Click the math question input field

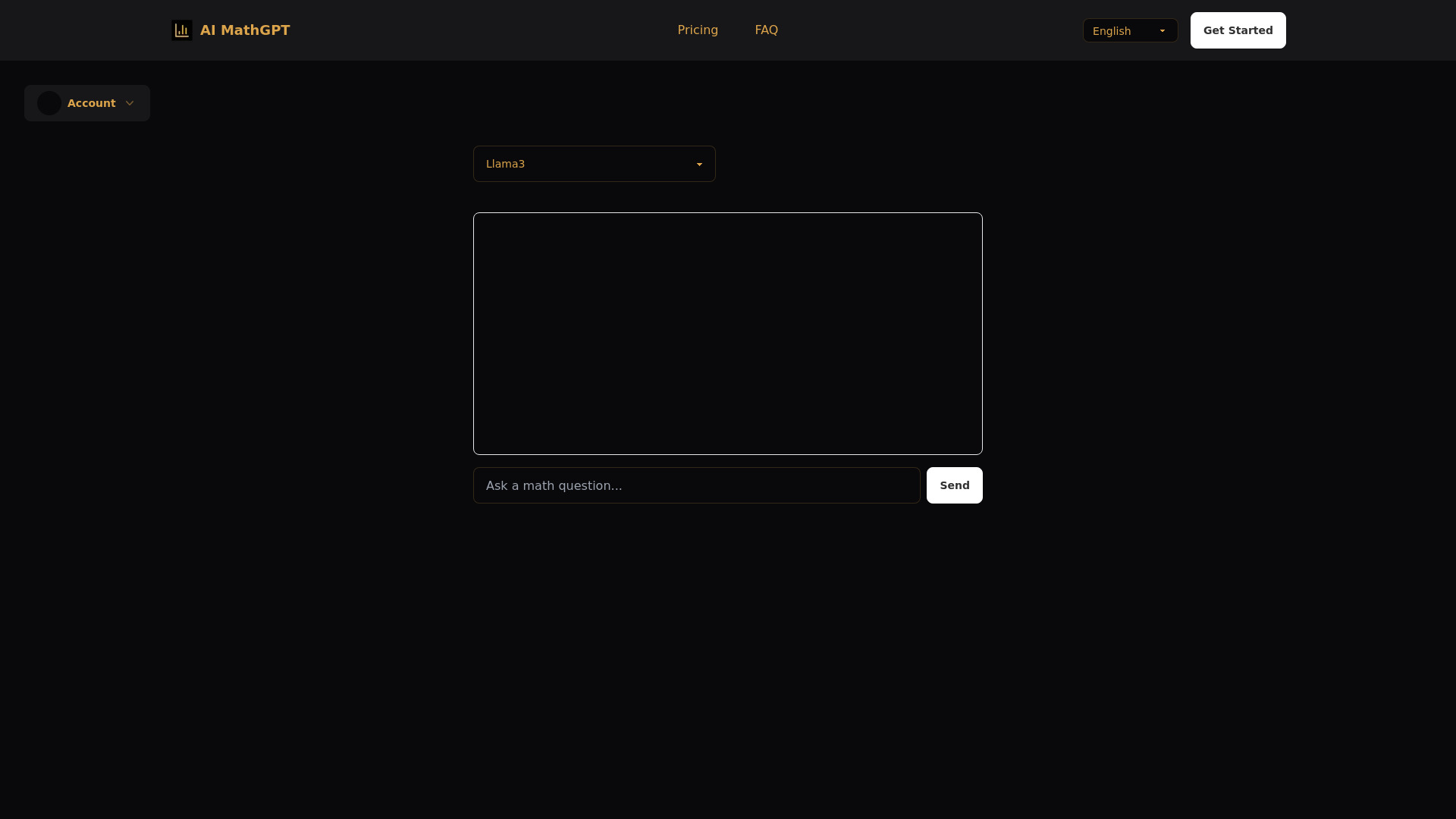[x=696, y=485]
